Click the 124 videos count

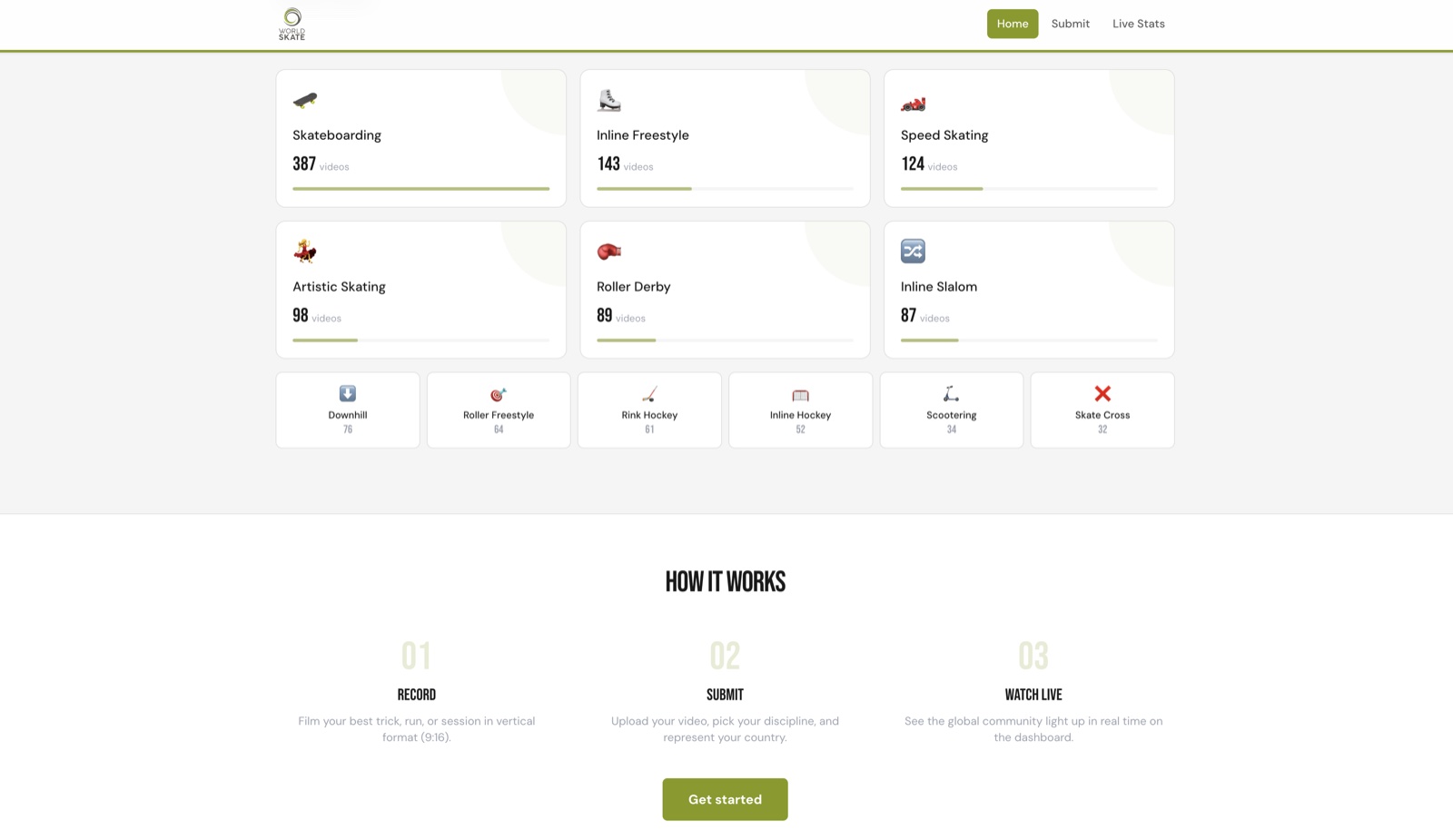click(929, 164)
